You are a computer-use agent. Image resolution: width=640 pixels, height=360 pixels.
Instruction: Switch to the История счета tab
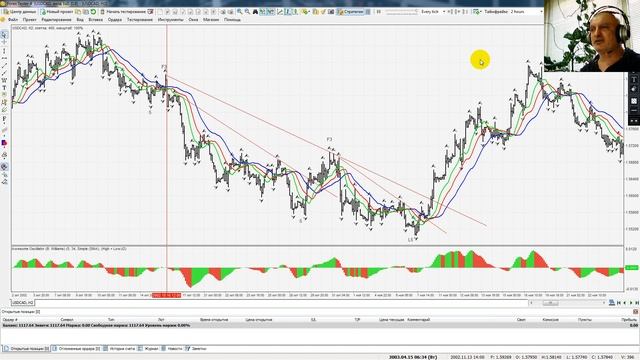pyautogui.click(x=119, y=349)
